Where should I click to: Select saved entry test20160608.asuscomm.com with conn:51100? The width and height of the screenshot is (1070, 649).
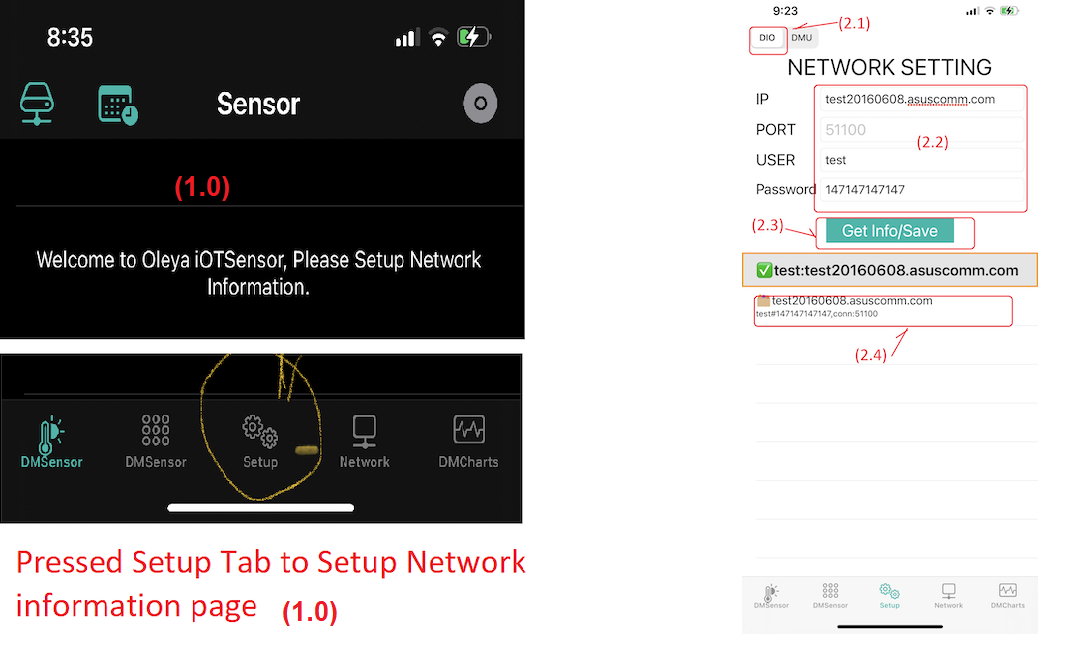[883, 306]
